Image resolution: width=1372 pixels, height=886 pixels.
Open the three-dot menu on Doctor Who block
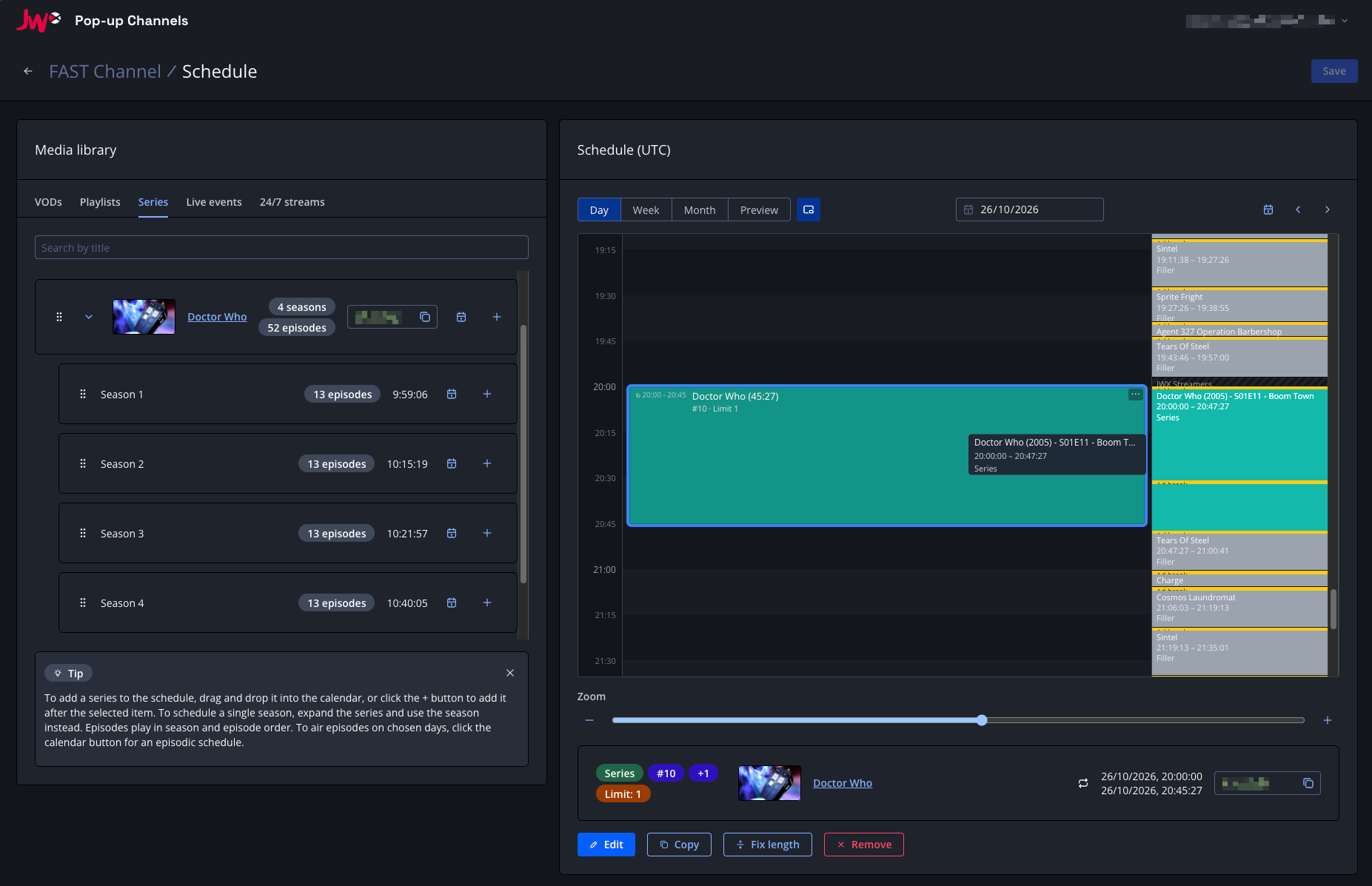coord(1136,395)
